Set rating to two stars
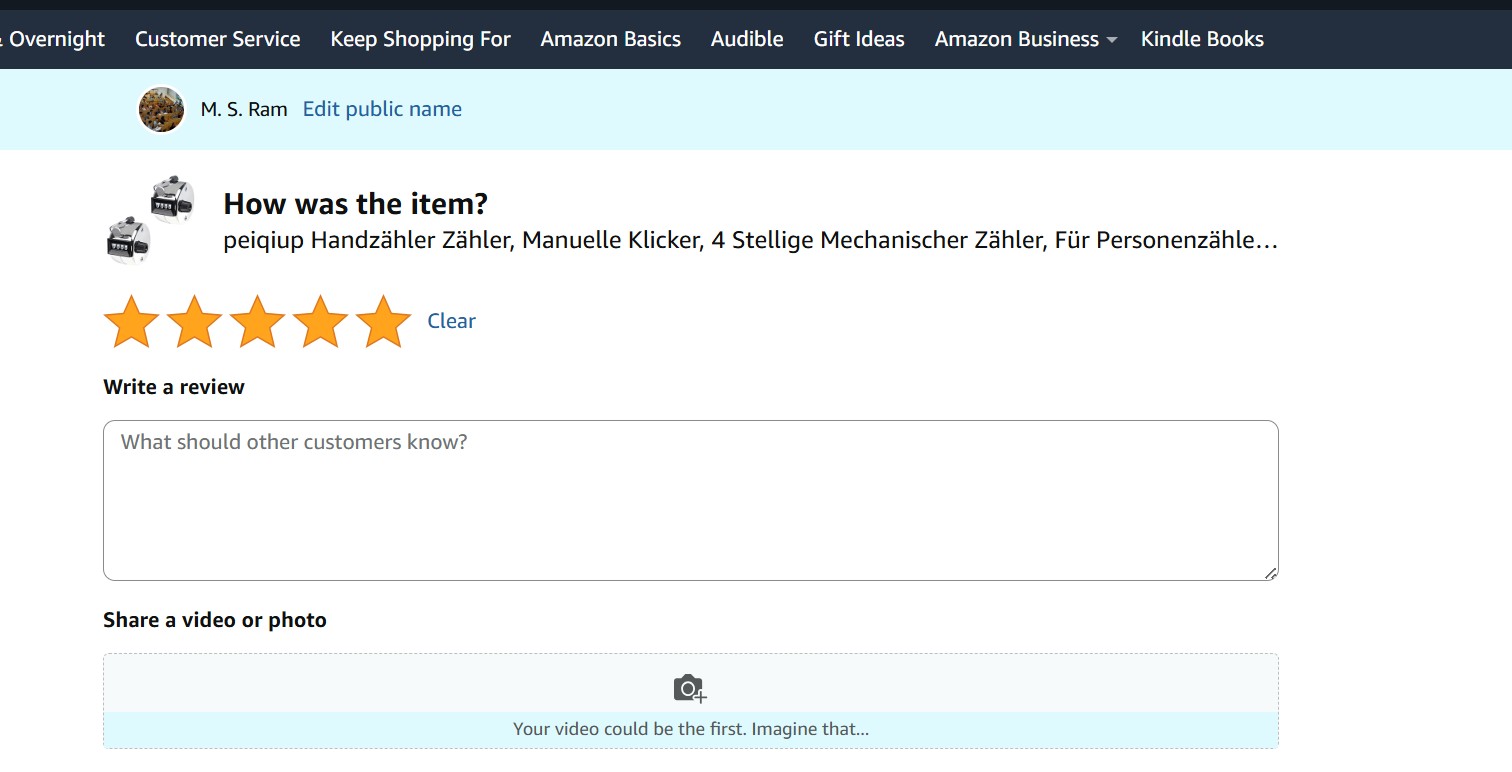This screenshot has width=1512, height=772. pos(194,322)
